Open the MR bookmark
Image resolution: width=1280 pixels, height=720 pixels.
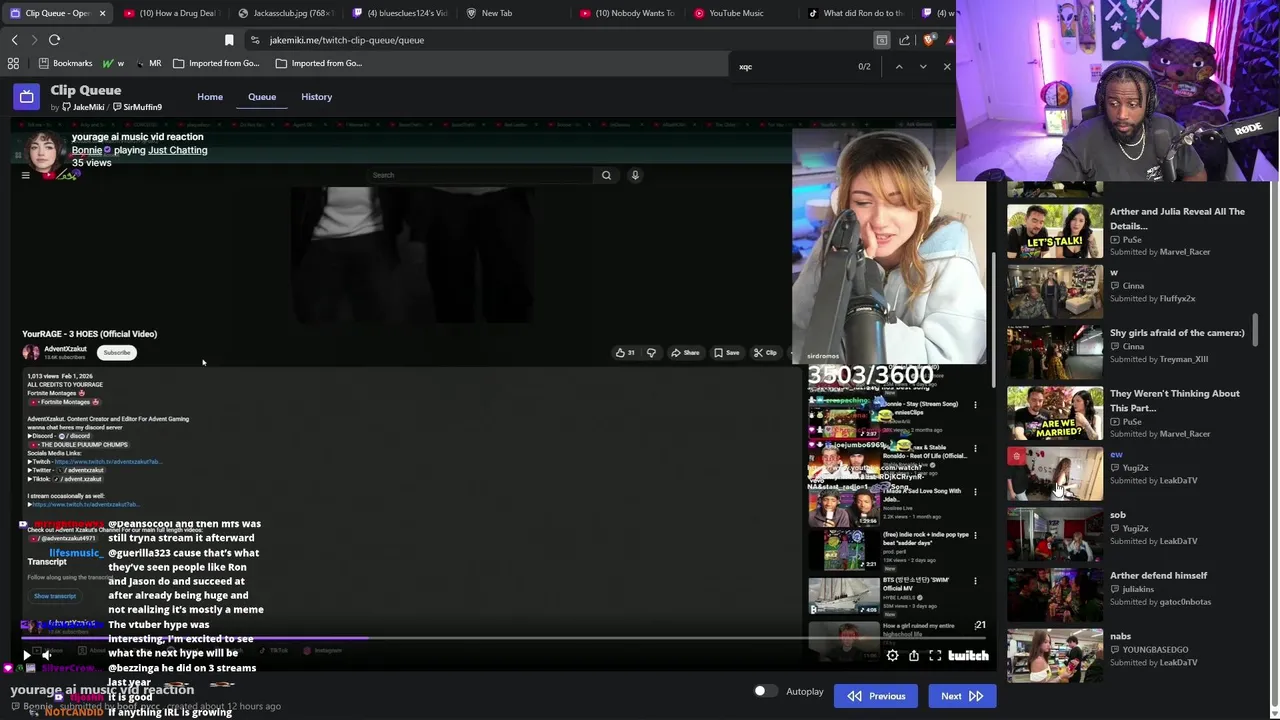point(148,63)
